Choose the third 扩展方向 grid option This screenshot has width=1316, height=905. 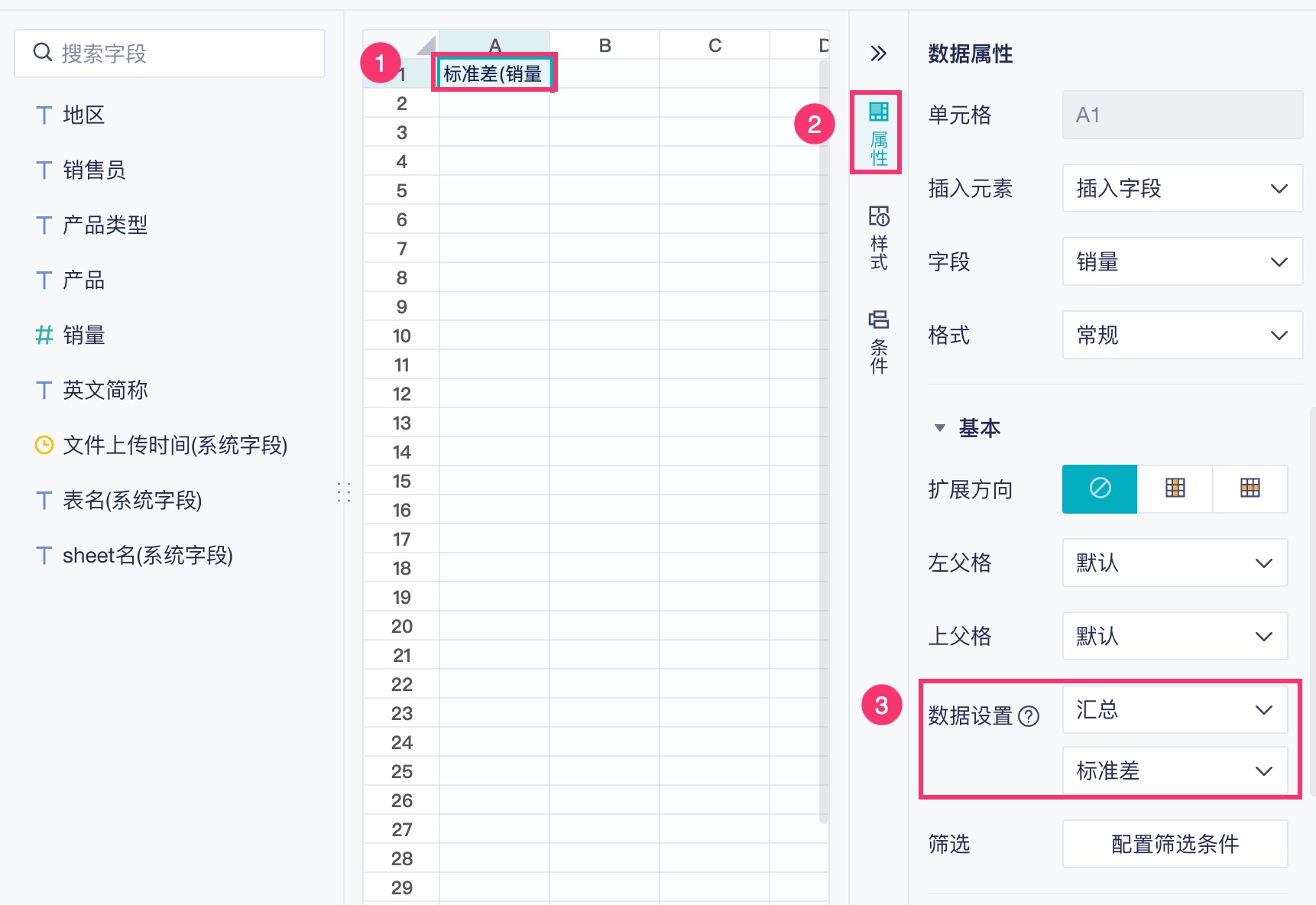coord(1250,488)
